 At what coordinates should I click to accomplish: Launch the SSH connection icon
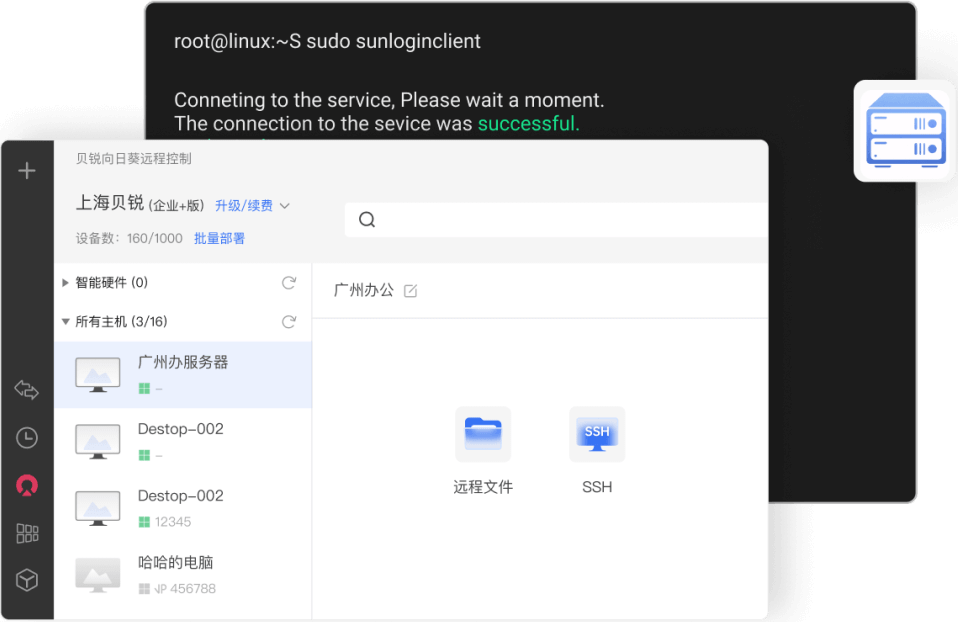[x=597, y=435]
